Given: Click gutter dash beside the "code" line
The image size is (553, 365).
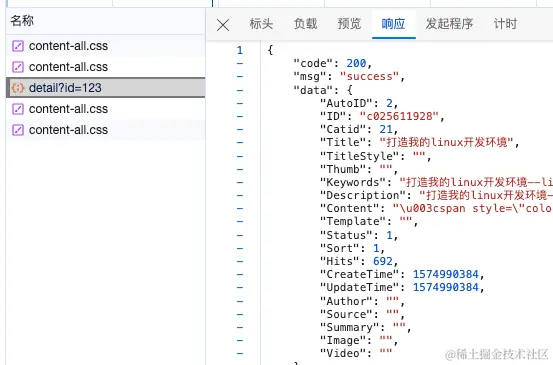Looking at the screenshot, I should (240, 63).
